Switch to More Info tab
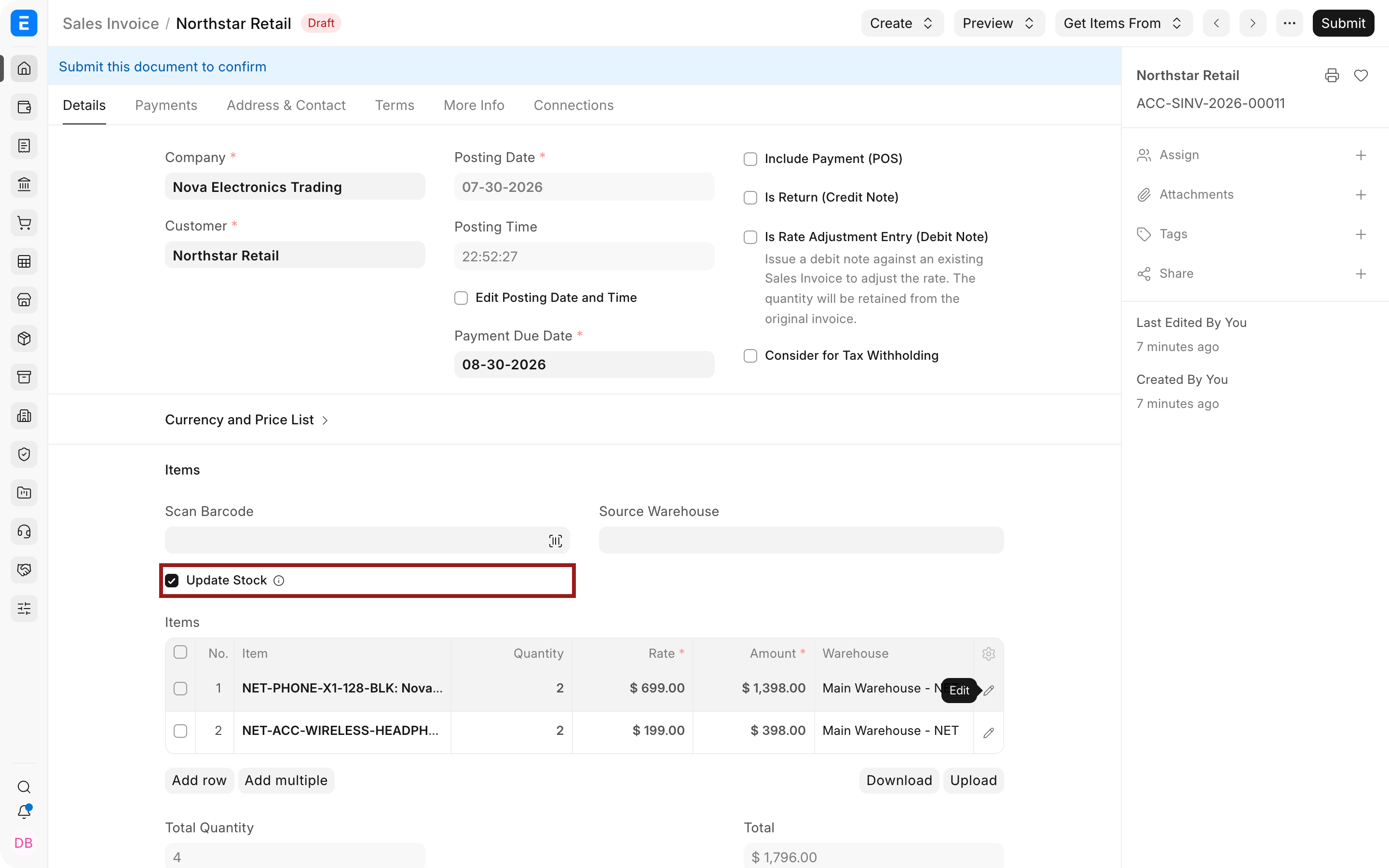 click(x=474, y=105)
